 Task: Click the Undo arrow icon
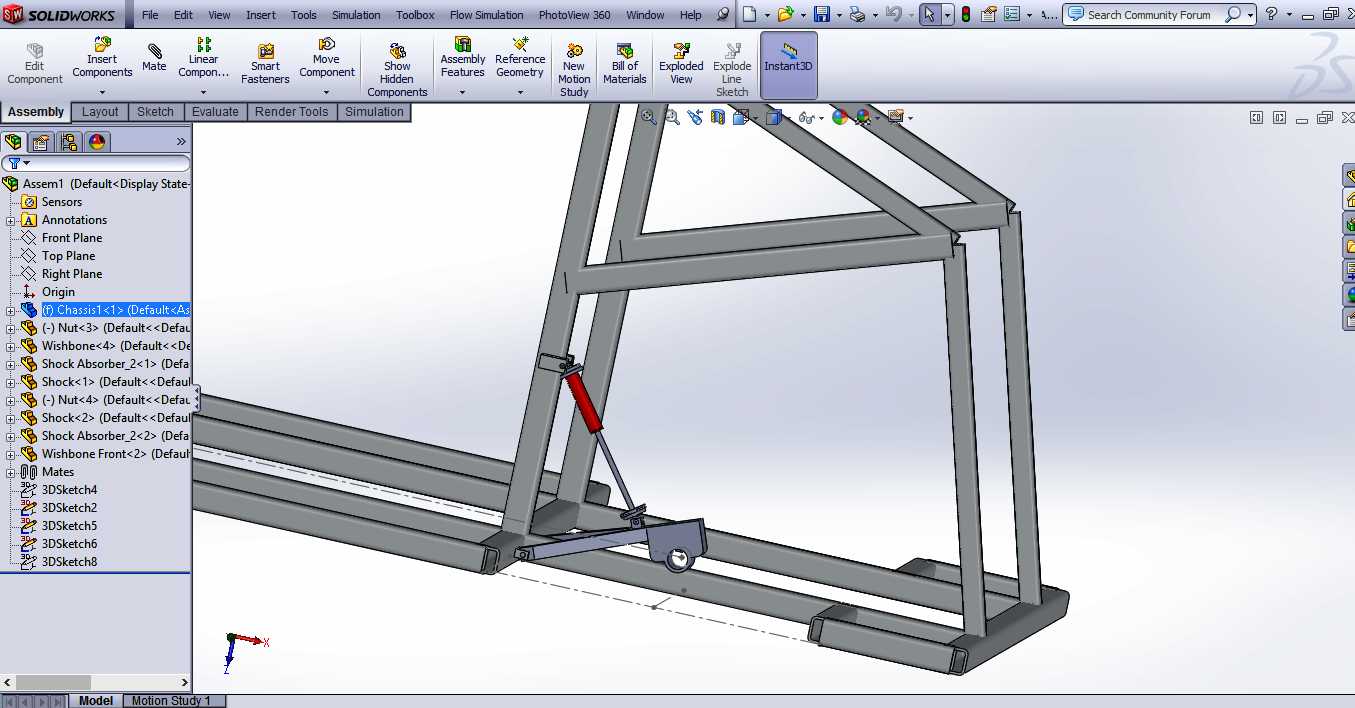[893, 14]
